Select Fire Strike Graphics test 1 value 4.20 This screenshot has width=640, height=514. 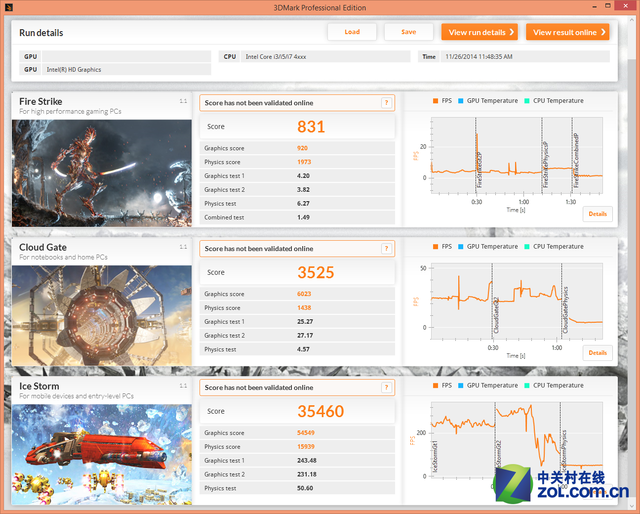tap(303, 176)
